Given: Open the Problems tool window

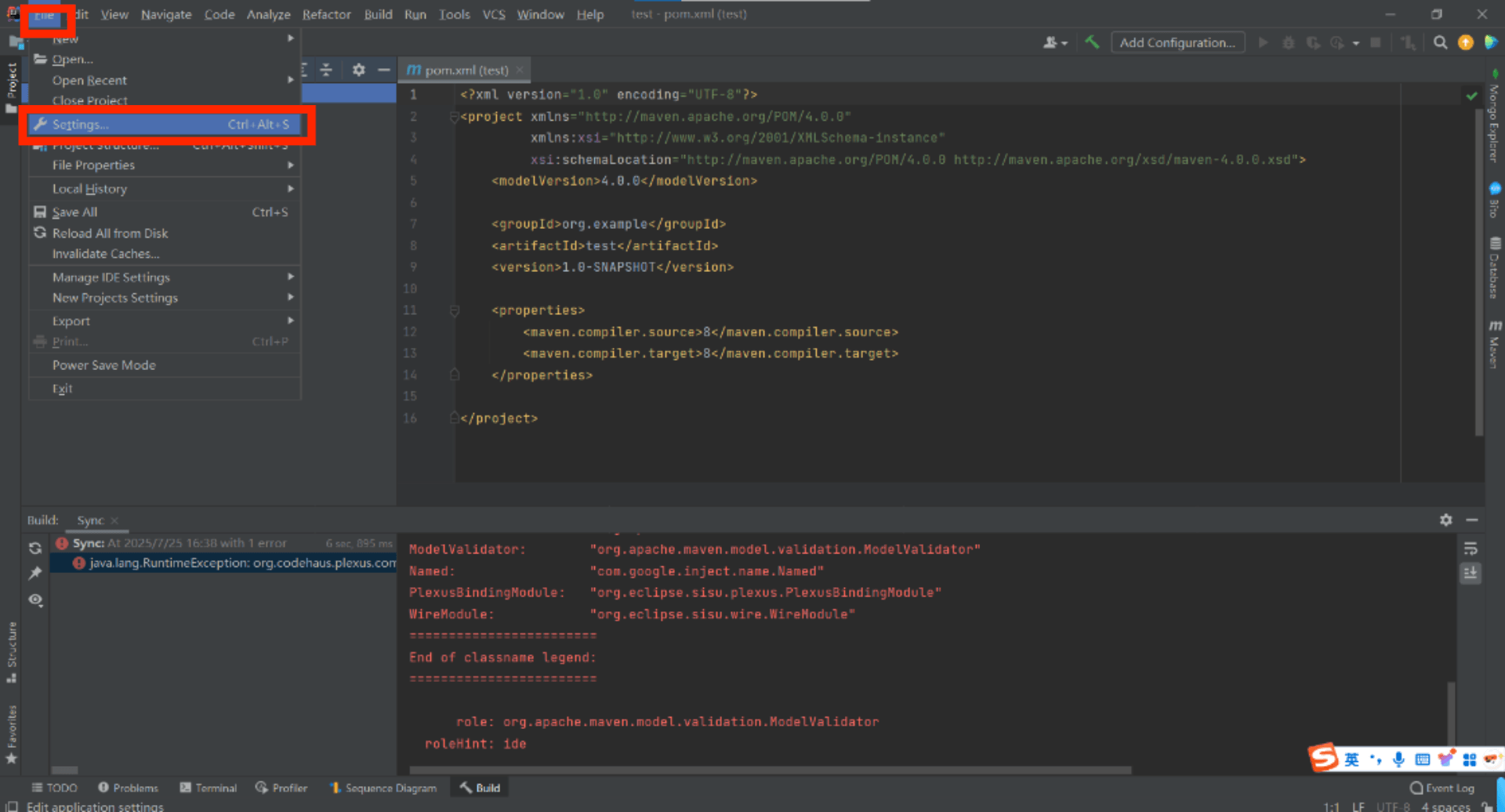Looking at the screenshot, I should tap(128, 788).
